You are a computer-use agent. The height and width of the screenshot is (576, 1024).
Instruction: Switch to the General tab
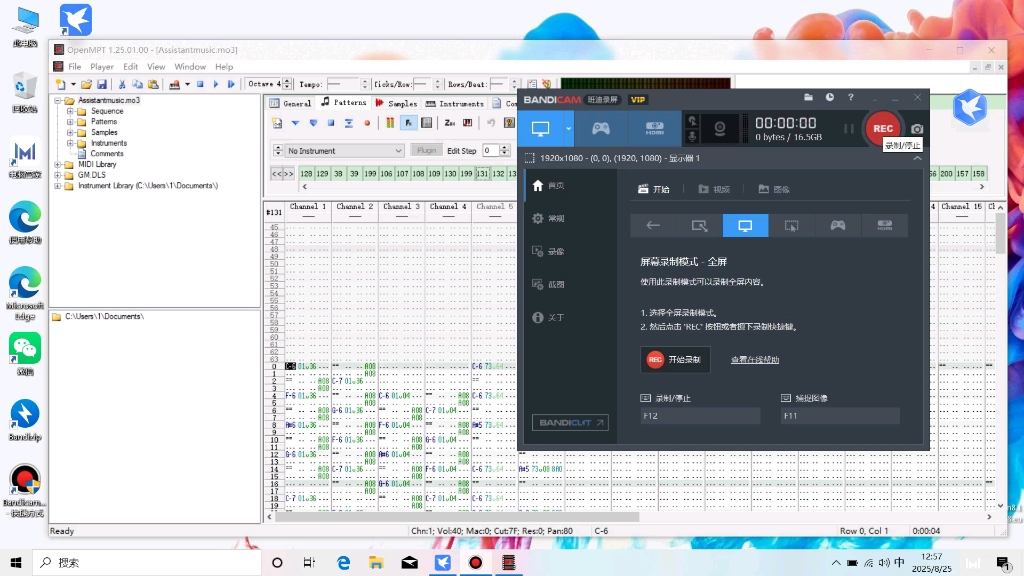(x=291, y=103)
